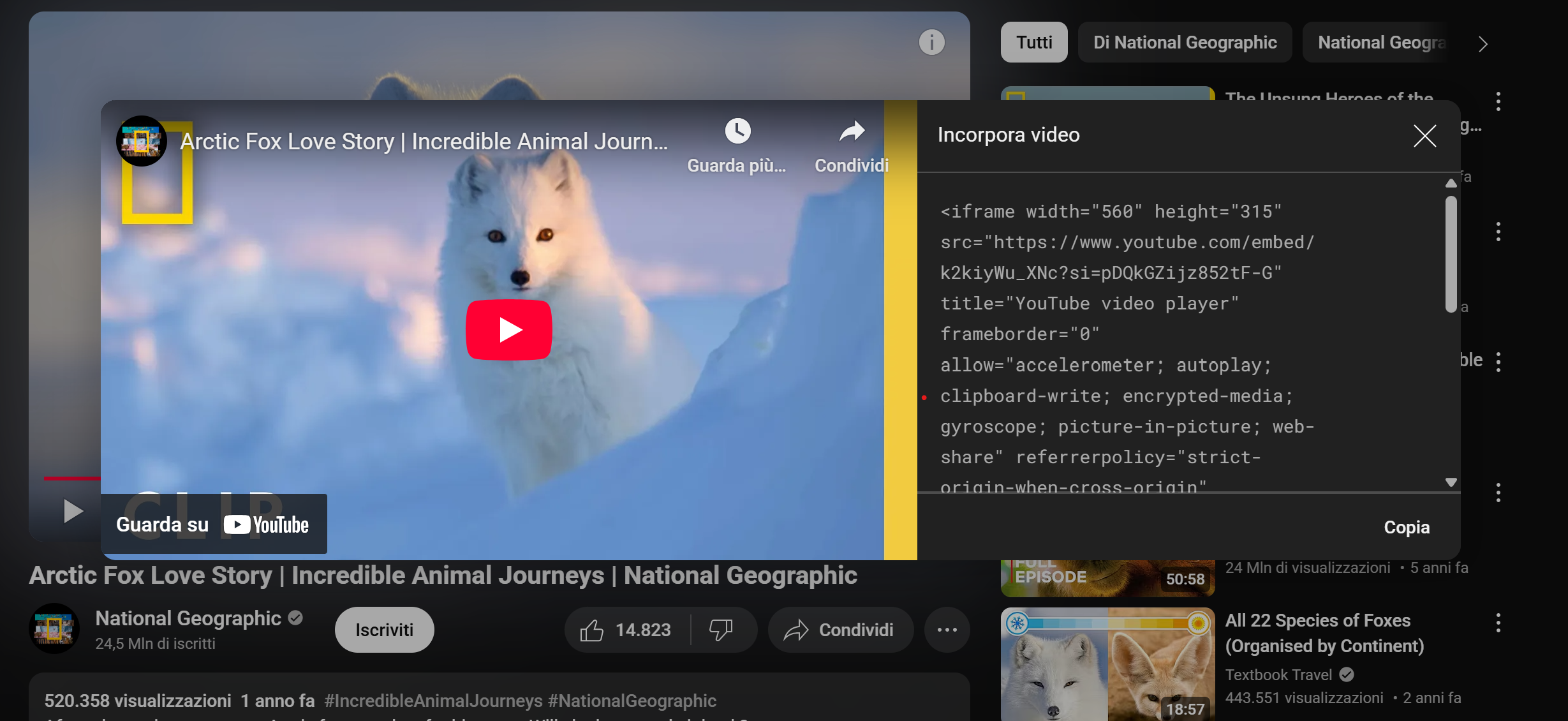Open All 22 Species of Foxes thumbnail
This screenshot has width=1568, height=721.
click(1108, 664)
